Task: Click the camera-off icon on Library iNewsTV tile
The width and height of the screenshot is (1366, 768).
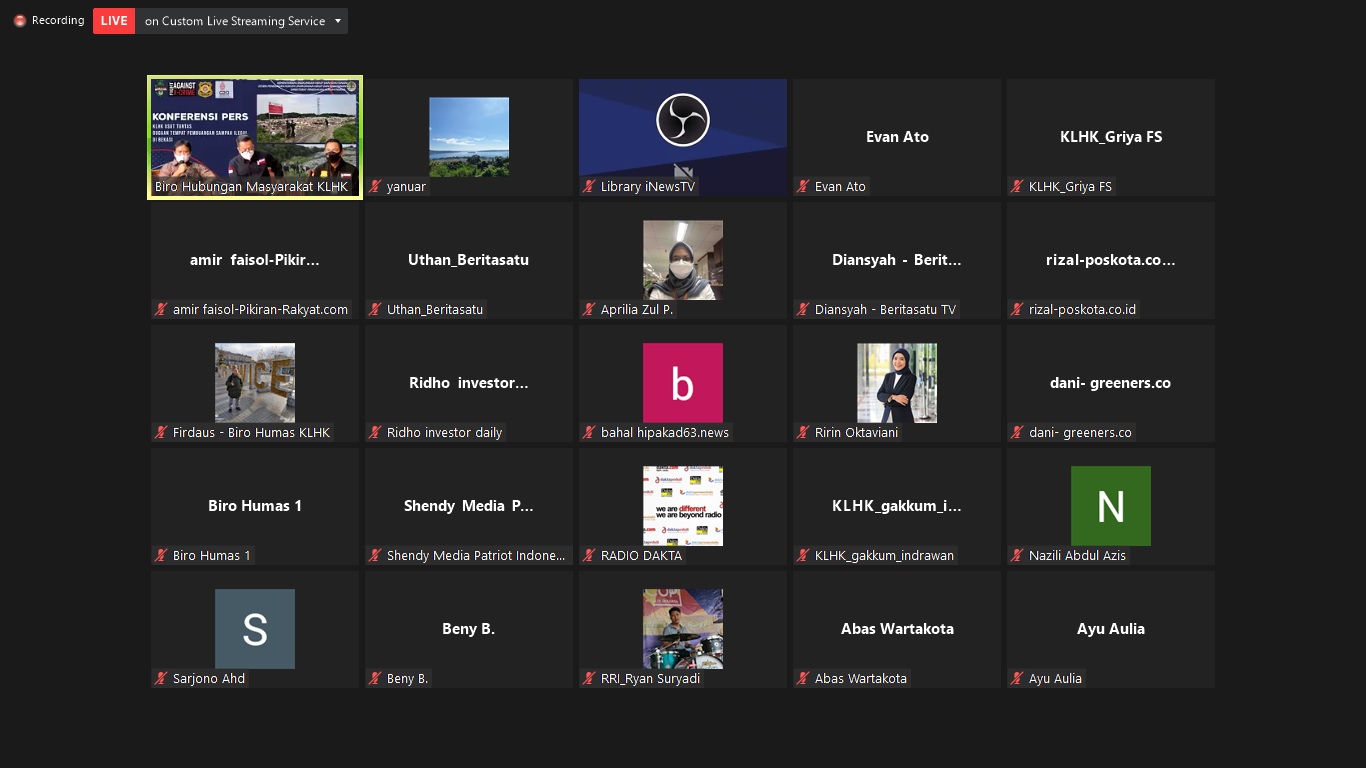Action: (683, 171)
